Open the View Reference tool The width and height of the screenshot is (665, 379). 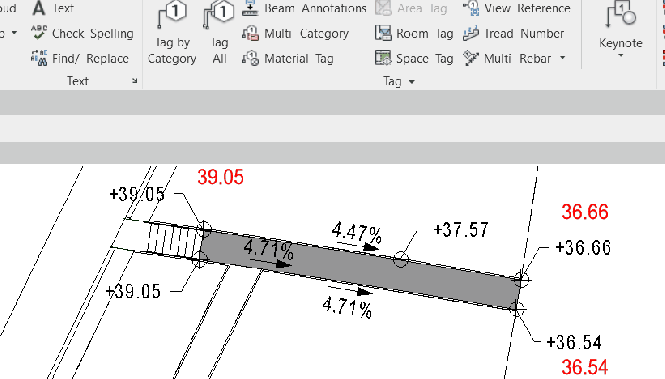click(516, 8)
